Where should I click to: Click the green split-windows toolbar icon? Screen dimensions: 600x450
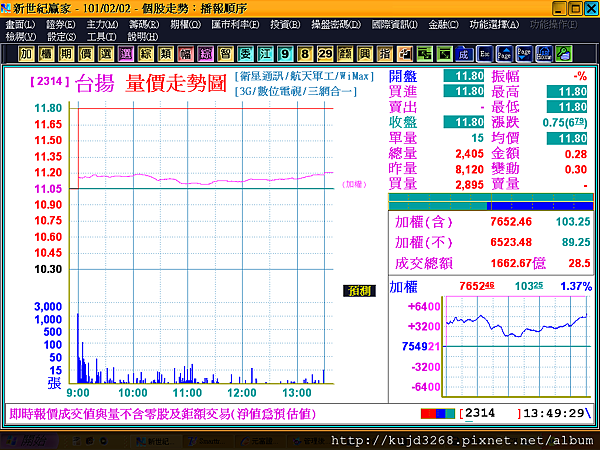coord(424,54)
